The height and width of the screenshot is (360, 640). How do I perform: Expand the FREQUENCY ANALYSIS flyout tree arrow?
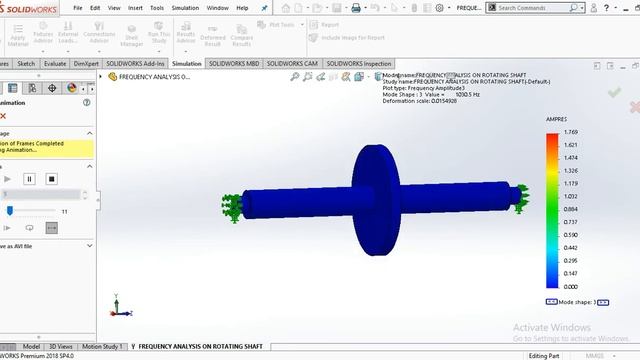point(100,77)
